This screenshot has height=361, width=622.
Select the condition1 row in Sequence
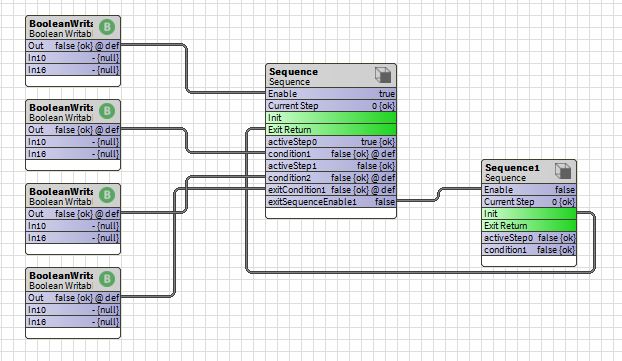331,154
